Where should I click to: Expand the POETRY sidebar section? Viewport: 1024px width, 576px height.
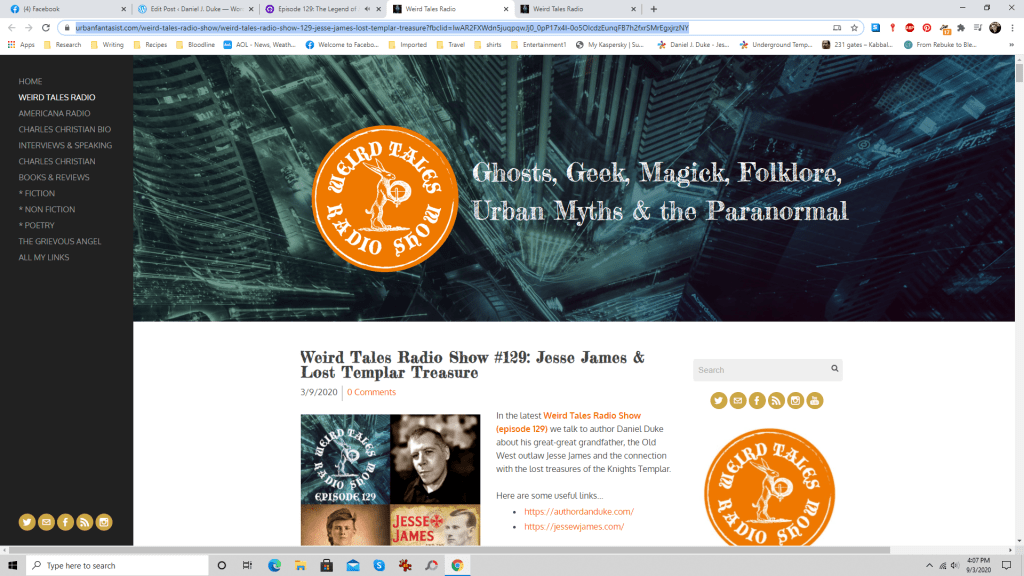point(39,225)
